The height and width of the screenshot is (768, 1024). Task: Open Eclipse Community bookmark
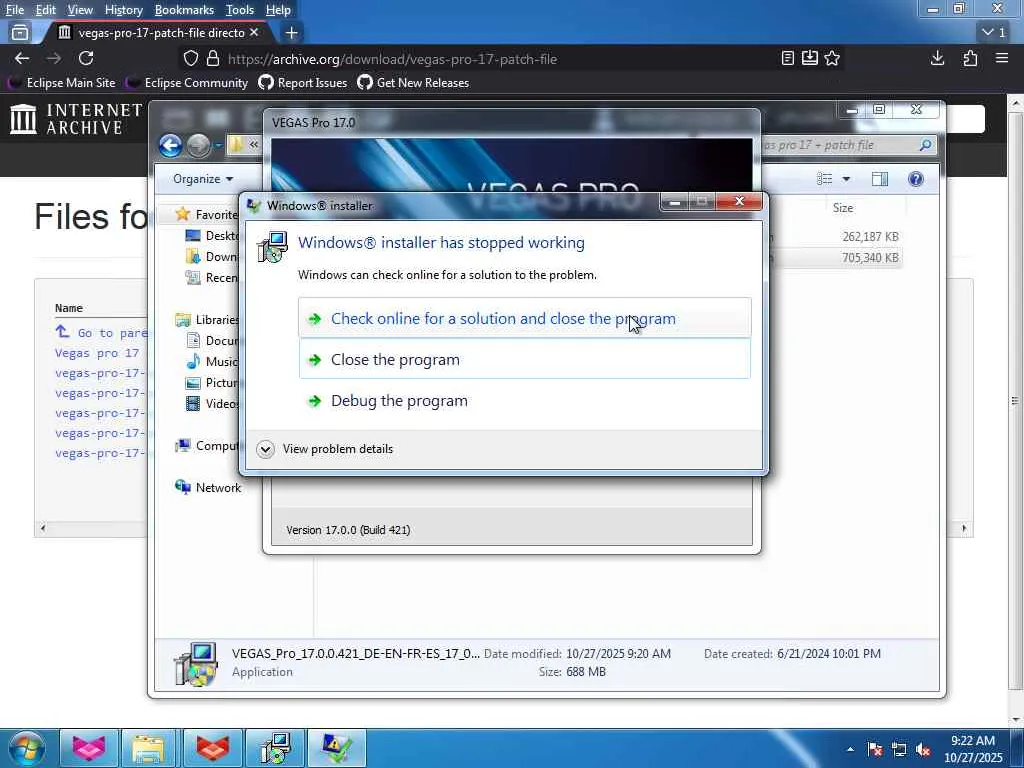coord(187,82)
